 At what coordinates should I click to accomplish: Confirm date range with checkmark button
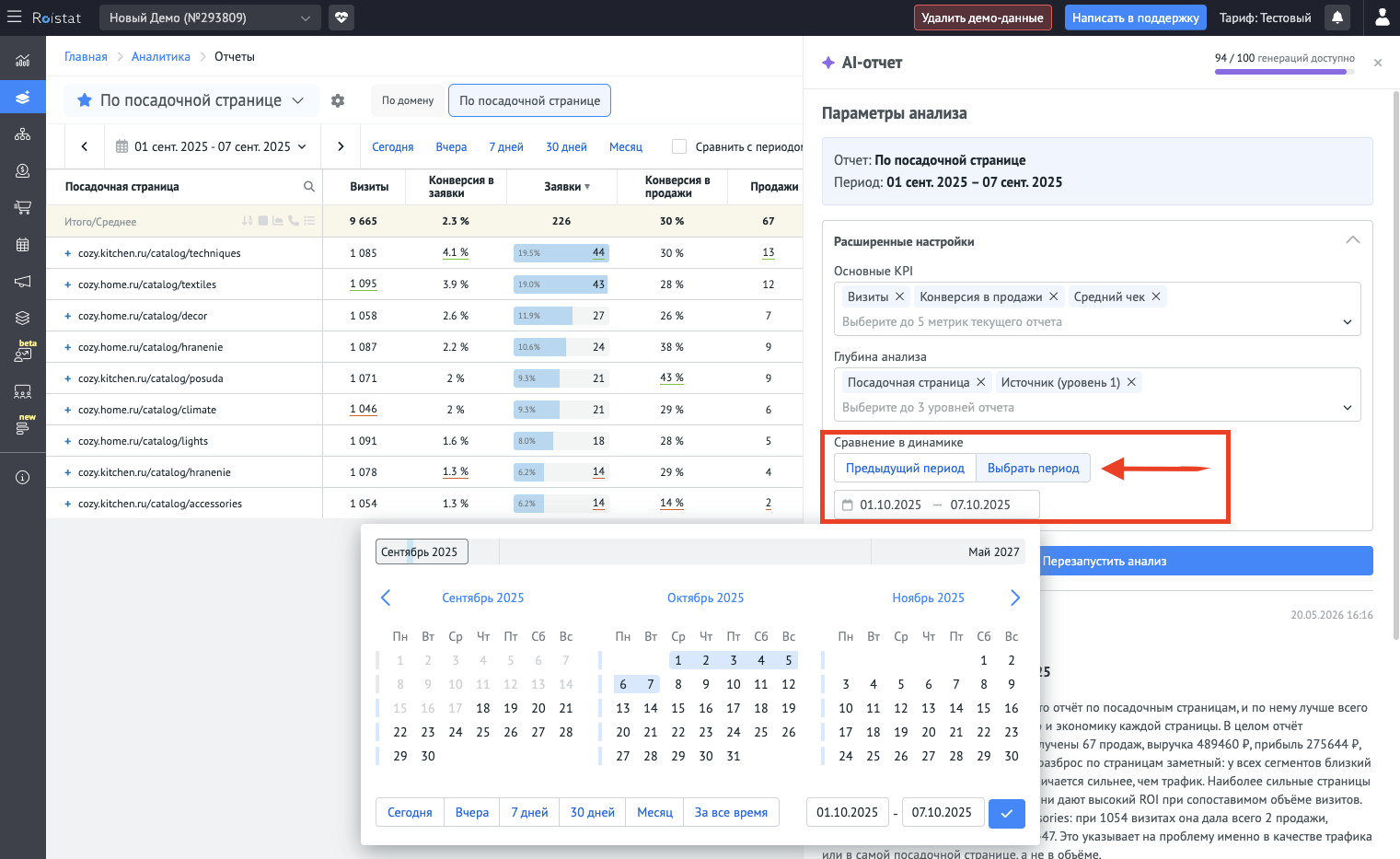(x=1007, y=813)
